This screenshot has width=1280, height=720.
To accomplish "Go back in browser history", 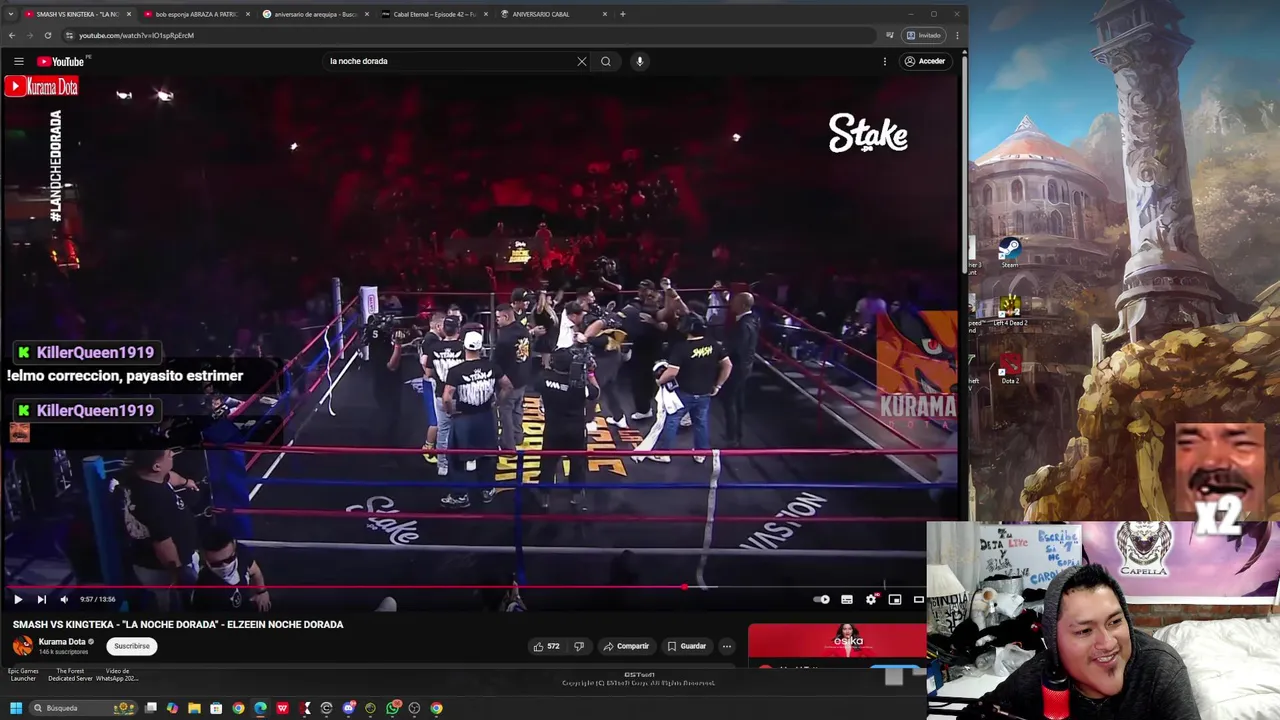I will tap(12, 35).
